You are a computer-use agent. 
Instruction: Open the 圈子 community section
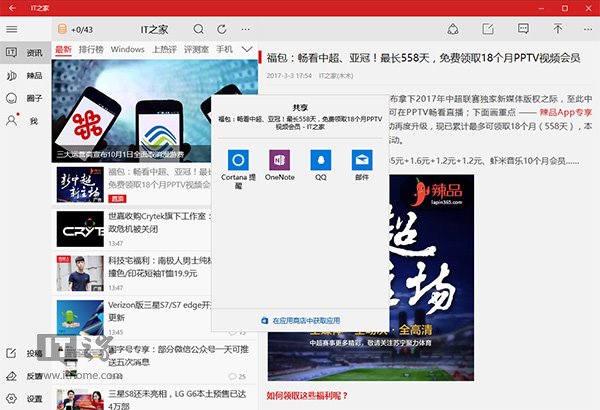coord(25,98)
